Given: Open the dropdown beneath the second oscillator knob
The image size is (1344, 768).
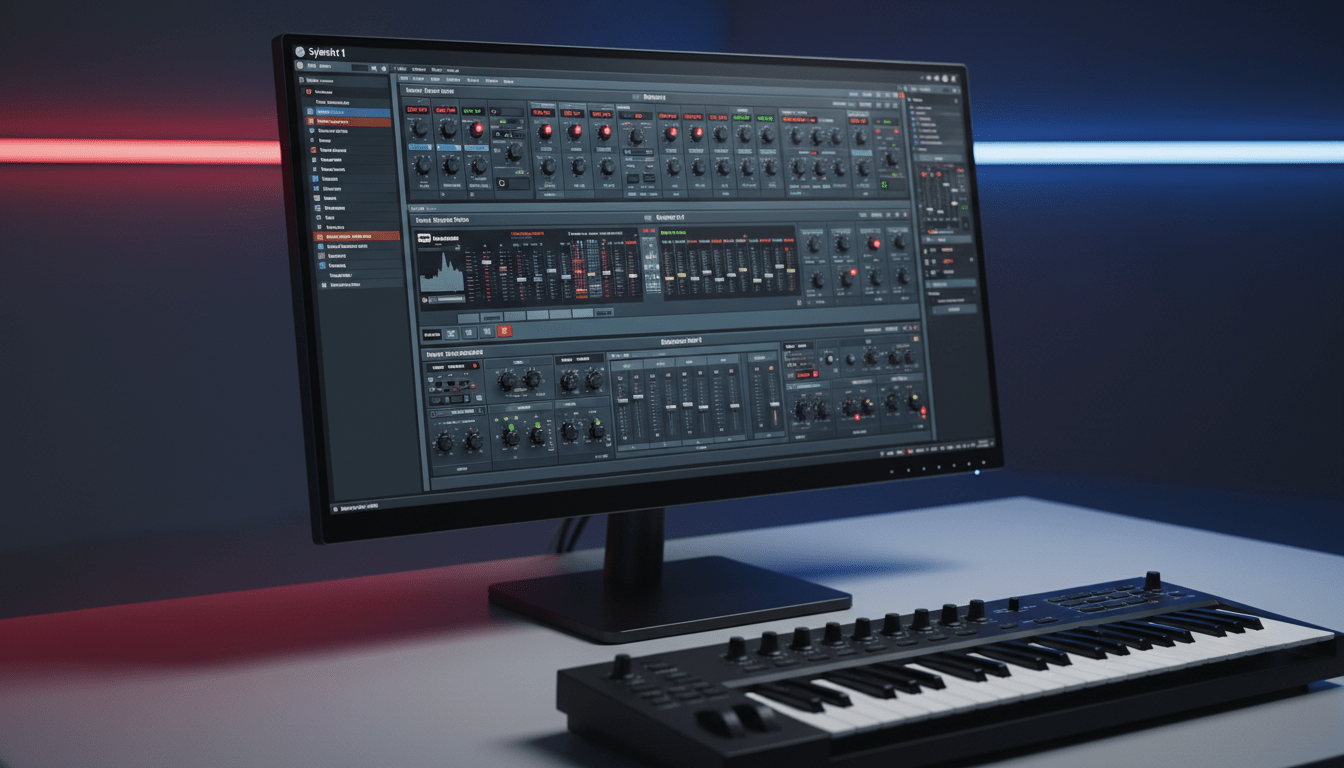Looking at the screenshot, I should coord(448,148).
